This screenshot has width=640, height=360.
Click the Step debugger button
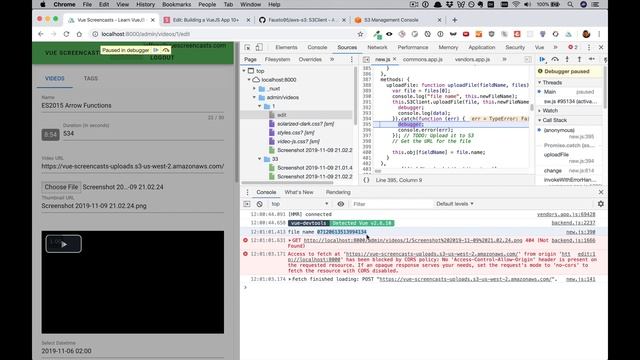click(591, 59)
